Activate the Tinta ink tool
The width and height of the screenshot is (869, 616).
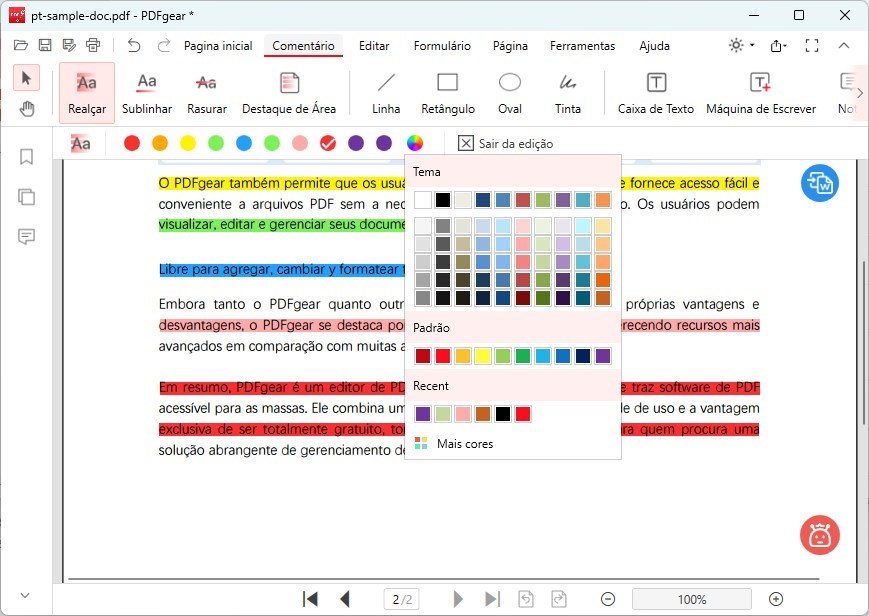(x=567, y=93)
